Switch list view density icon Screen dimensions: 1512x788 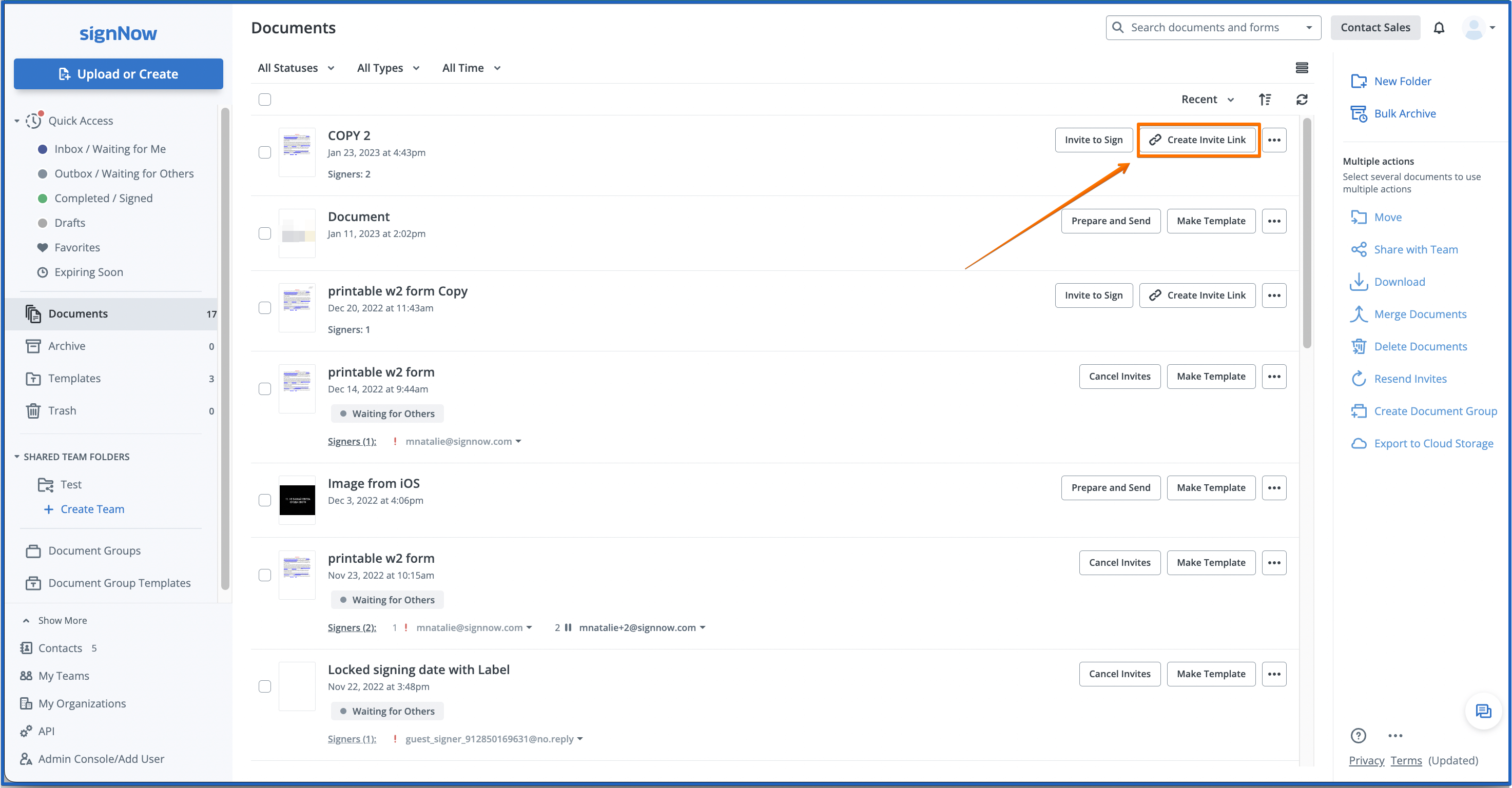tap(1301, 68)
